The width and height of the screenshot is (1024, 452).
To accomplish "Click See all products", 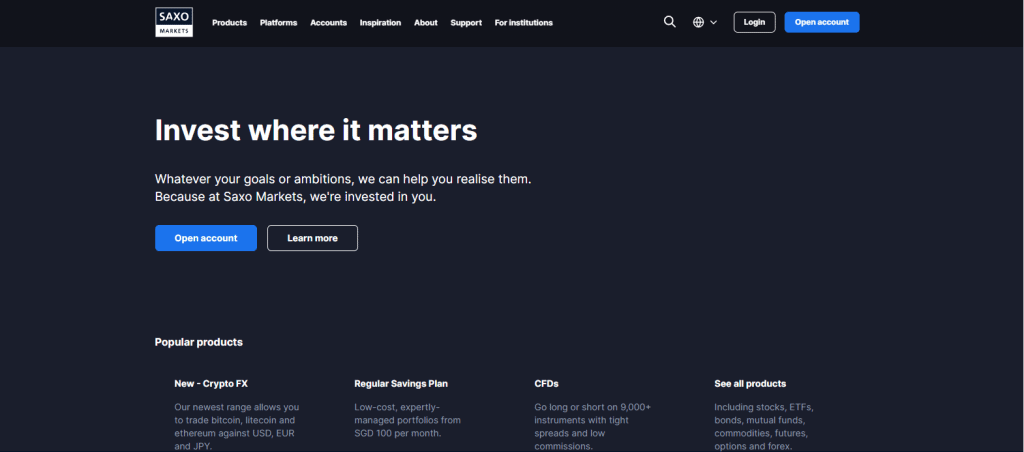I will 750,383.
